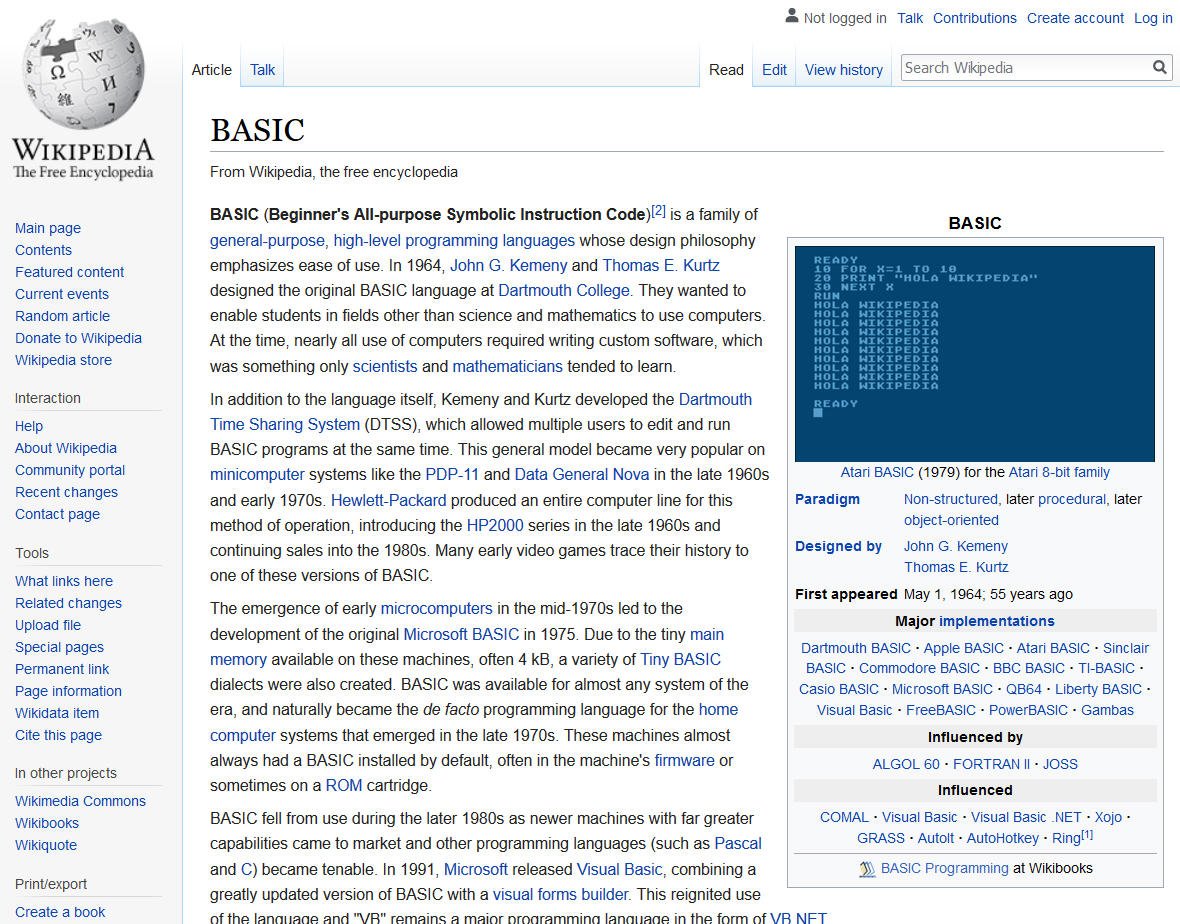Open Contents in the sidebar
The width and height of the screenshot is (1180, 924).
pyautogui.click(x=43, y=250)
